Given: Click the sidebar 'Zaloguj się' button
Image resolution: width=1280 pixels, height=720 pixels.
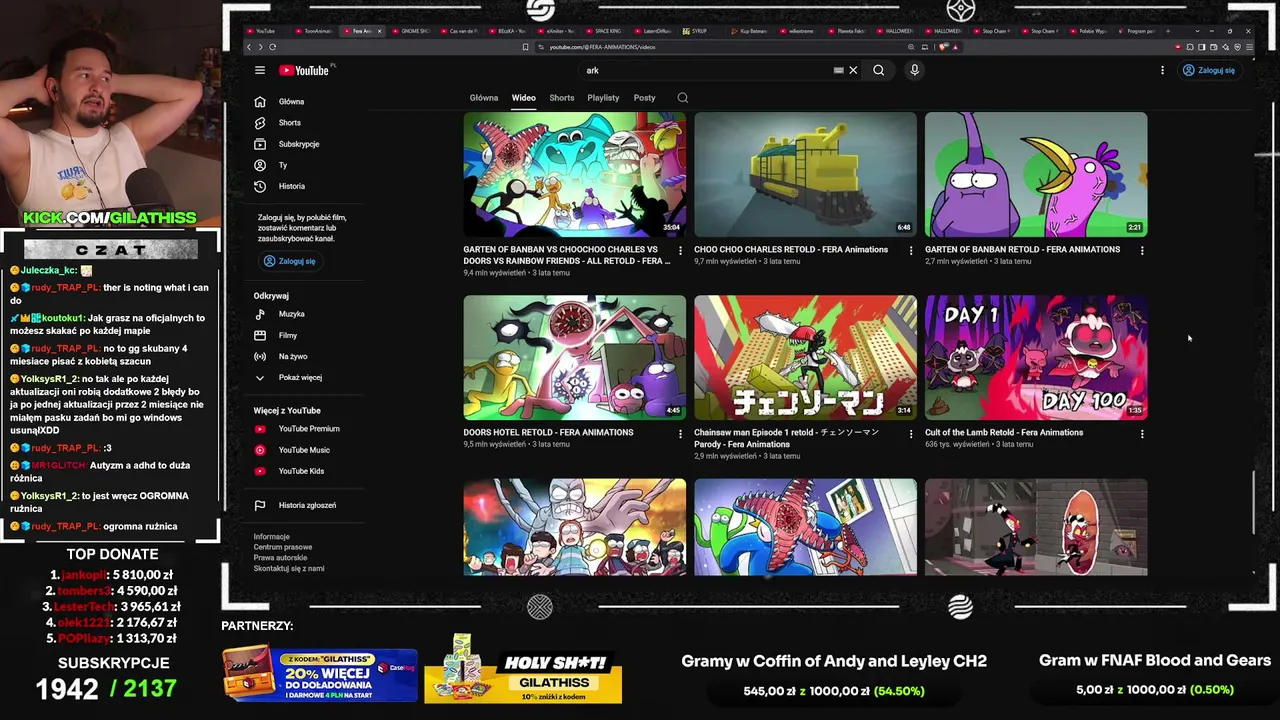Looking at the screenshot, I should click(289, 261).
